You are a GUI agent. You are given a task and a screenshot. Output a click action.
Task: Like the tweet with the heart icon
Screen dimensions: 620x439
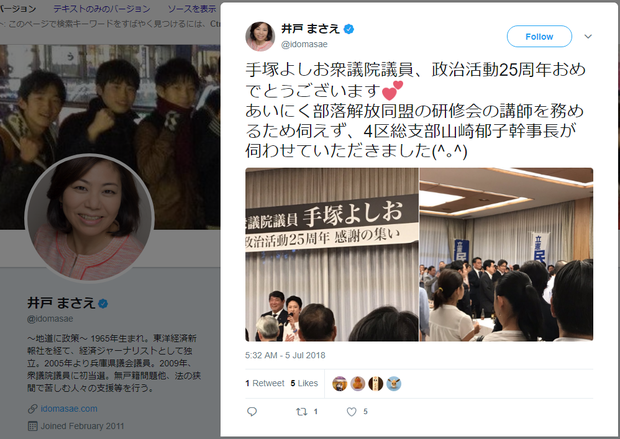352,412
